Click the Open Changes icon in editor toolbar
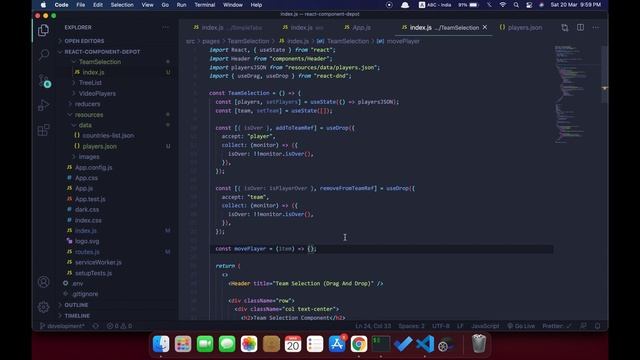This screenshot has height=360, width=640. click(x=564, y=27)
